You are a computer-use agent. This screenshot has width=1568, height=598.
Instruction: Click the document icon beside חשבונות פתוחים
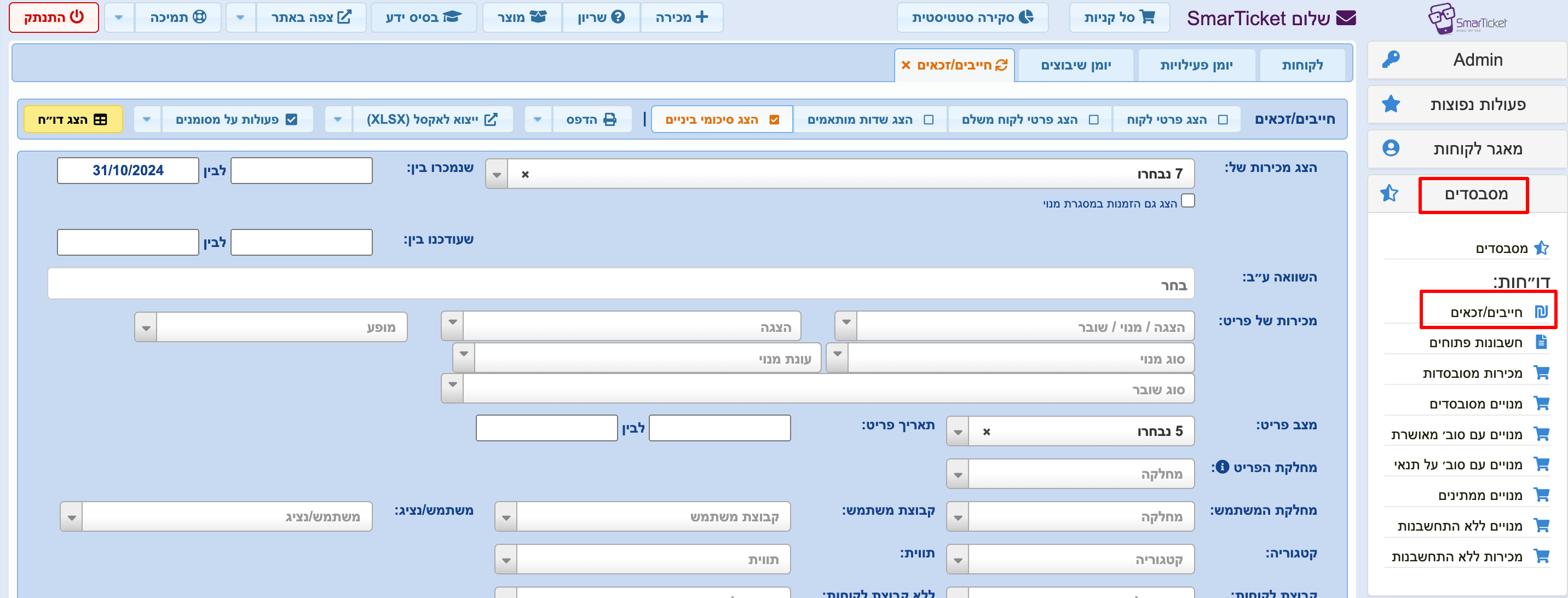pos(1541,342)
